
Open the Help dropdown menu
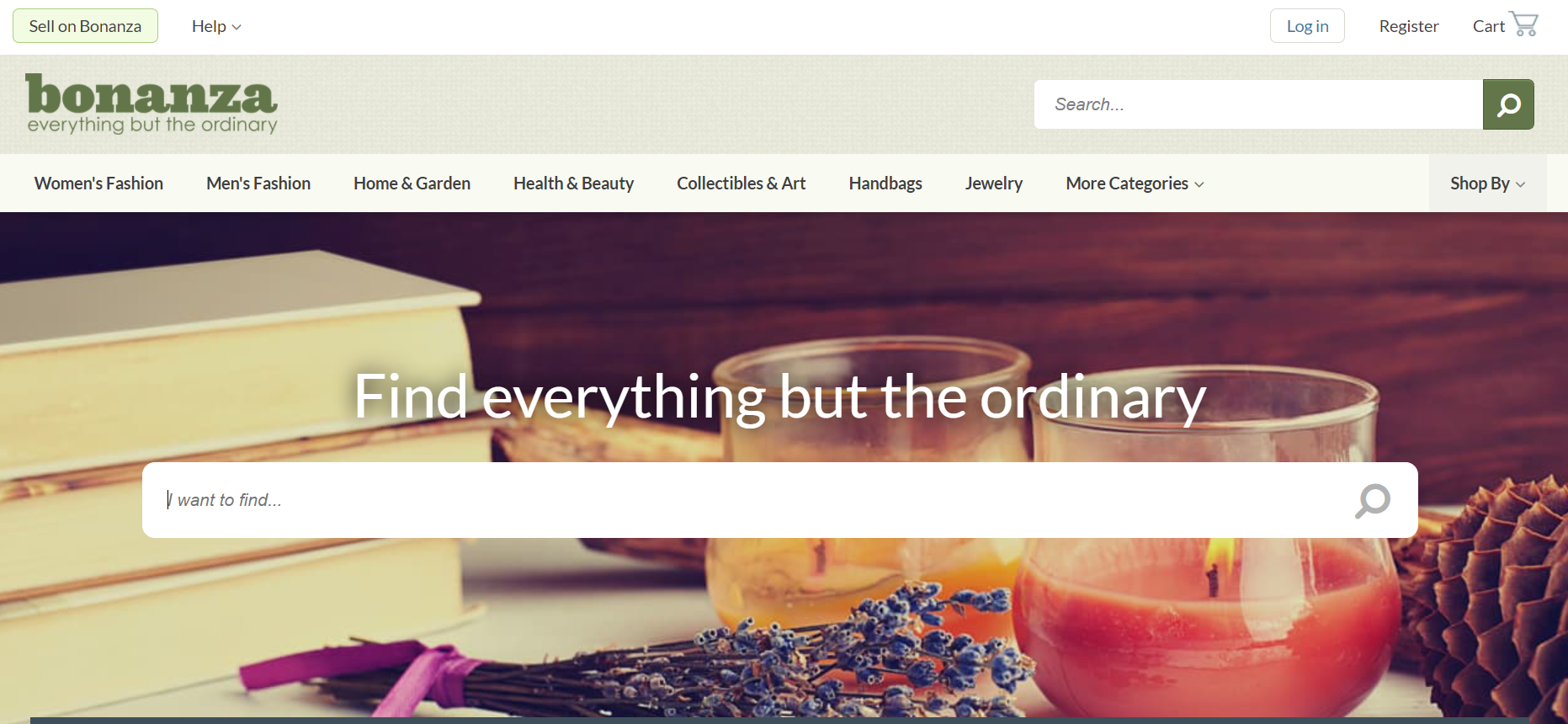(216, 26)
